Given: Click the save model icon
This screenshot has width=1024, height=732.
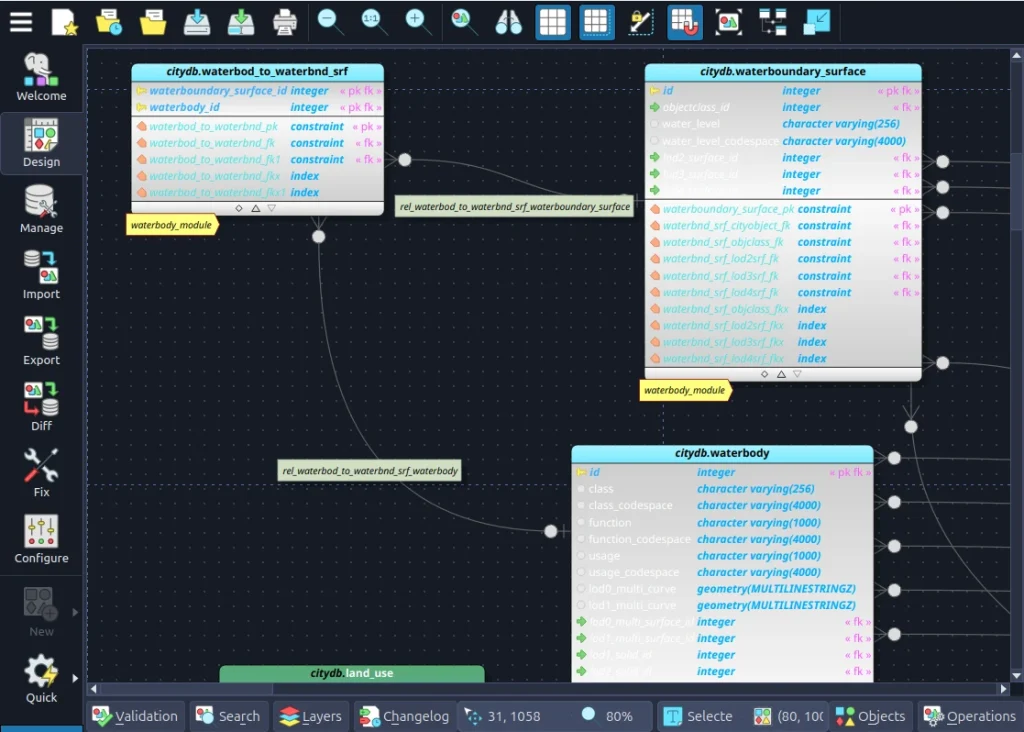Looking at the screenshot, I should coord(197,22).
